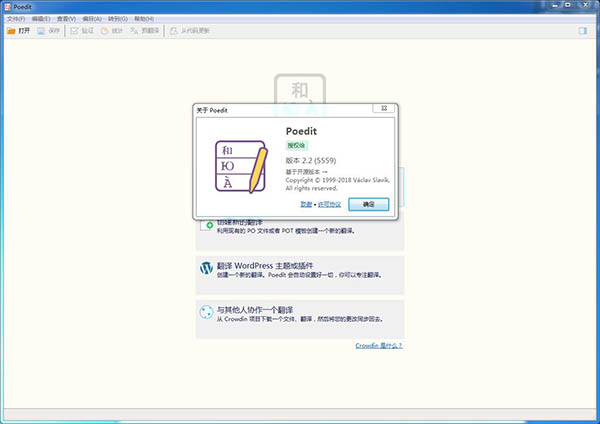This screenshot has width=600, height=424.
Task: Click the Pre-translate (预翻译) toolbar icon
Action: [135, 31]
